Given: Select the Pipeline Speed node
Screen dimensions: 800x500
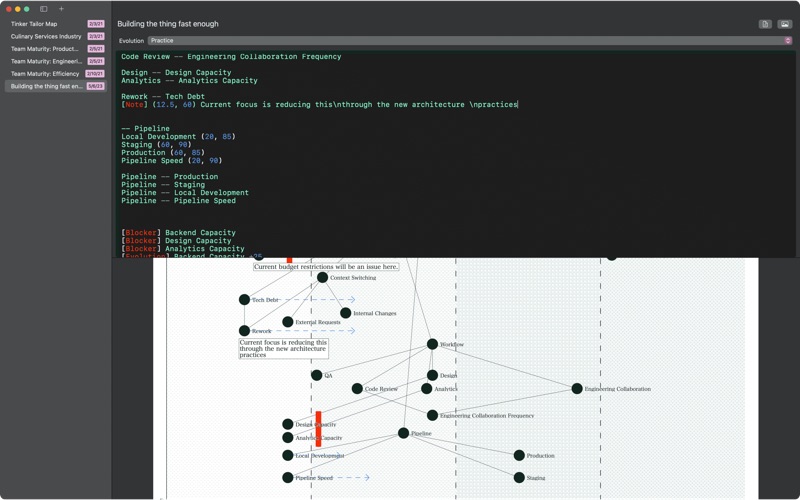Looking at the screenshot, I should [288, 478].
